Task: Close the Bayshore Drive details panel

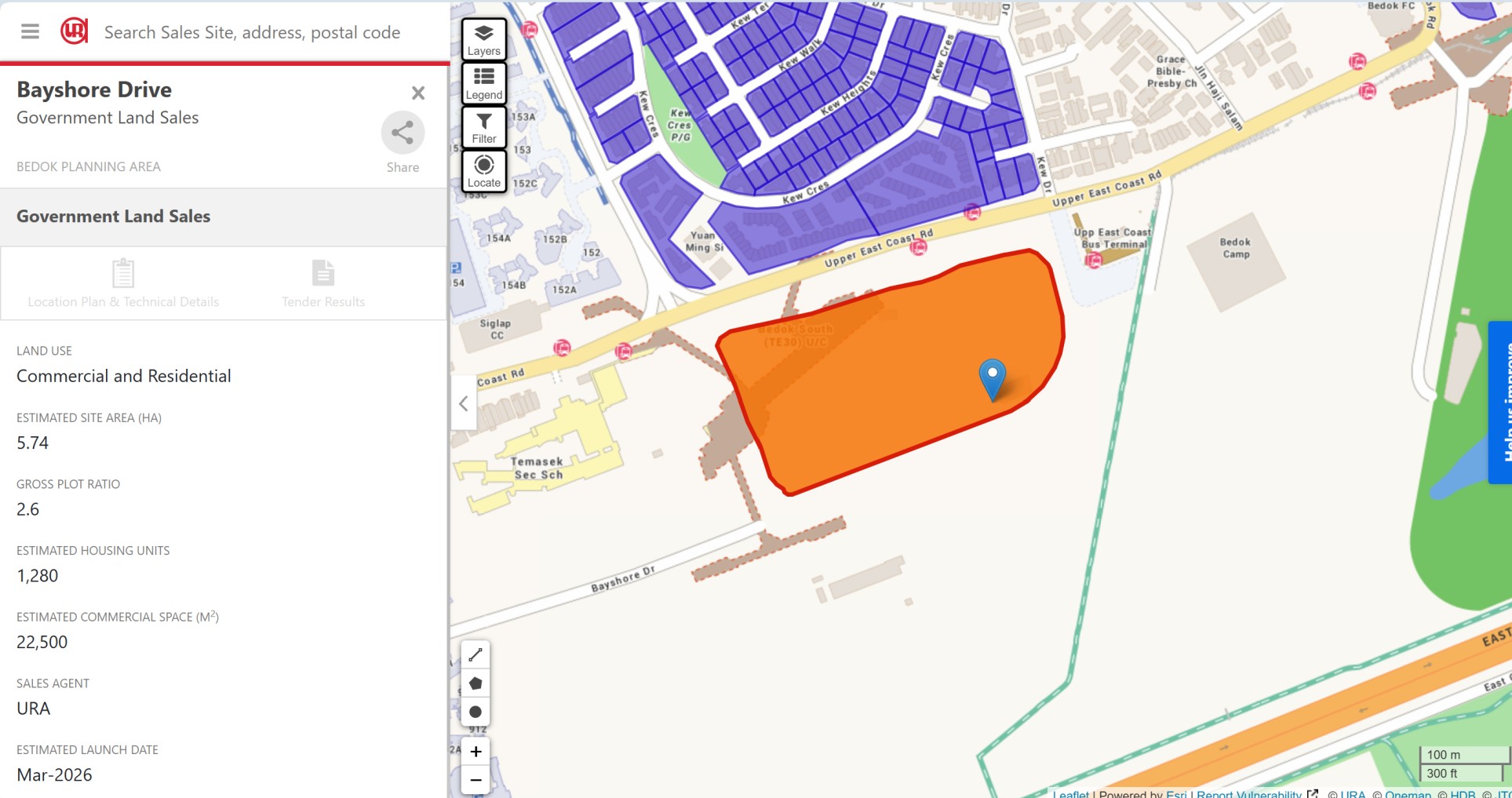Action: pyautogui.click(x=418, y=93)
